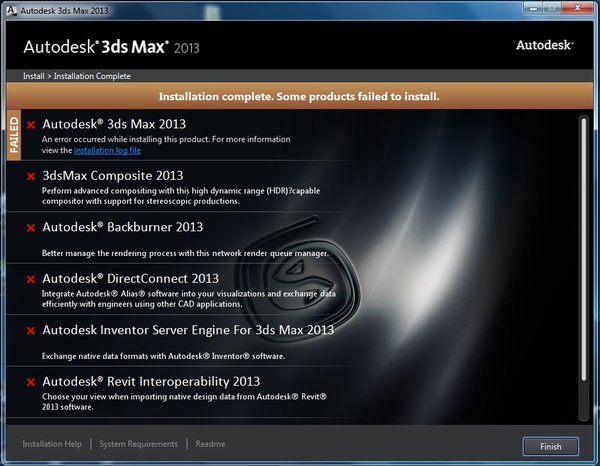
Task: Click the red X icon beside Autodesk Backburner 2013
Action: pos(31,228)
